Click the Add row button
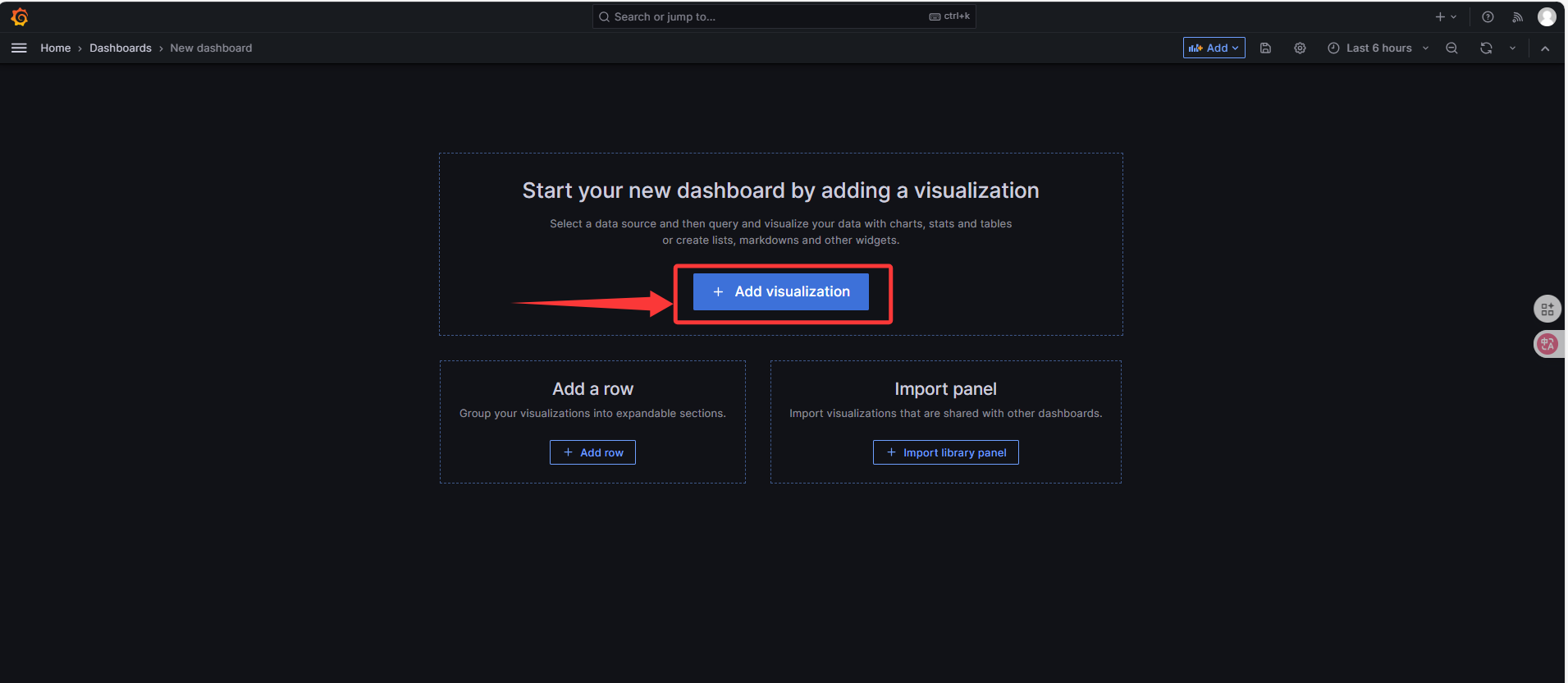1568x683 pixels. coord(592,452)
